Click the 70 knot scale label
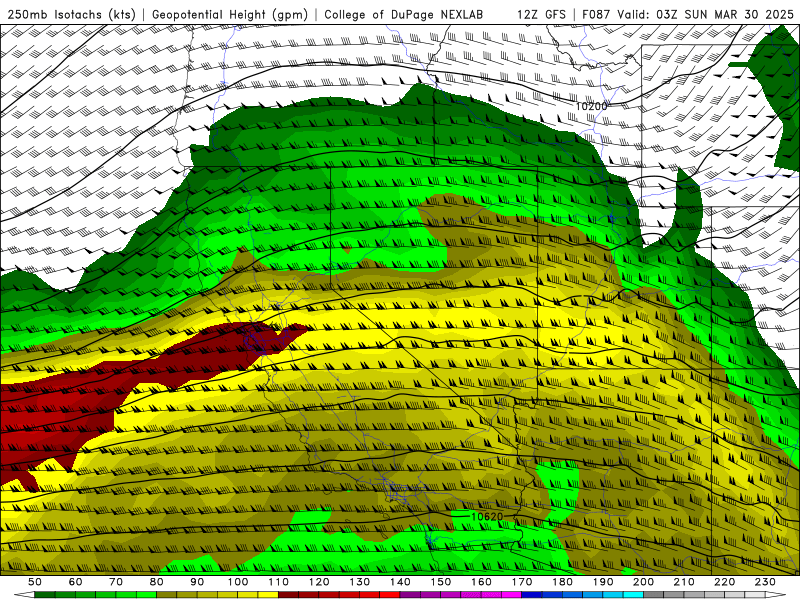This screenshot has height=600, width=800. click(116, 582)
